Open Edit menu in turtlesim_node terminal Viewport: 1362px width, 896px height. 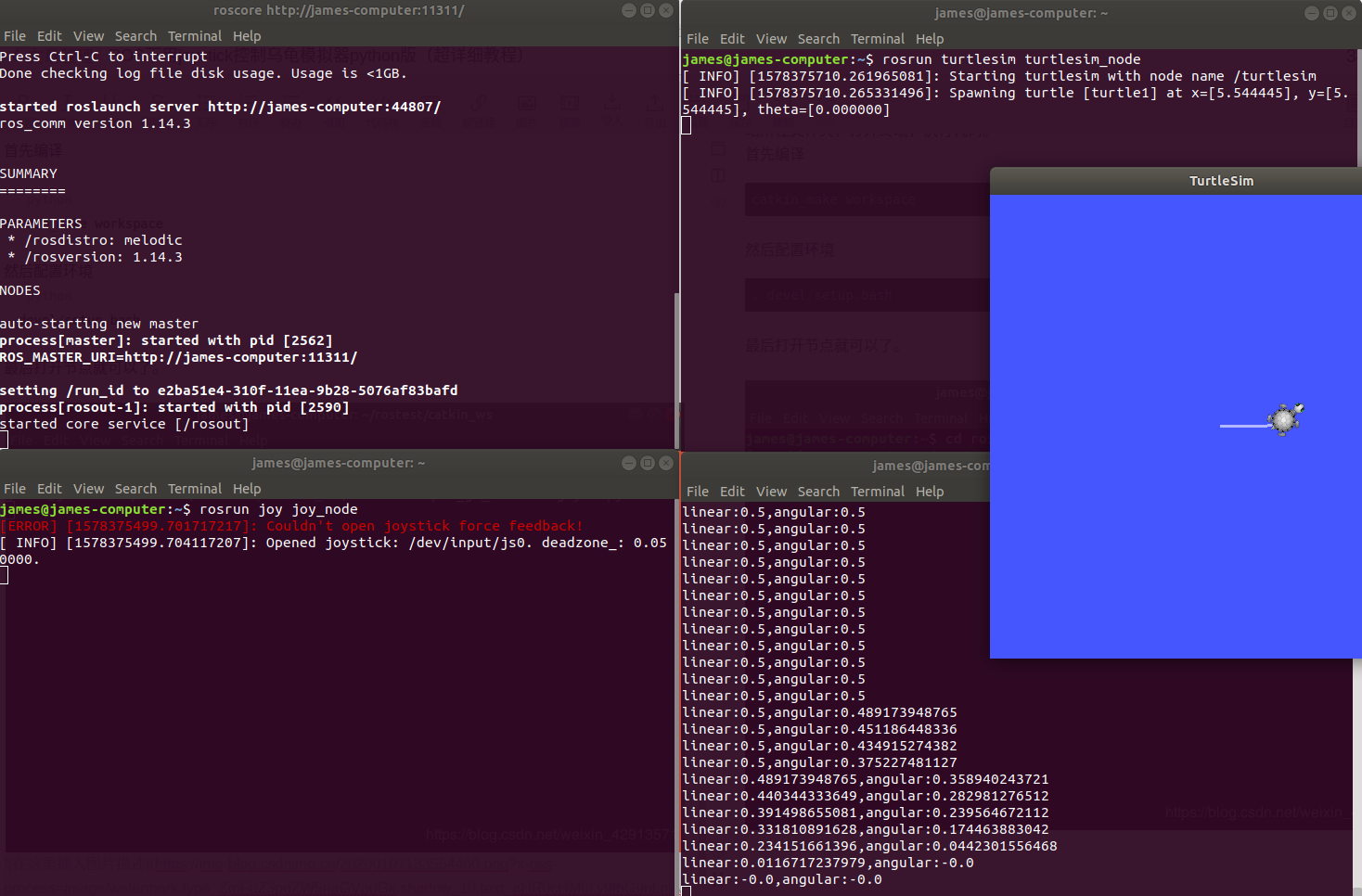(732, 39)
